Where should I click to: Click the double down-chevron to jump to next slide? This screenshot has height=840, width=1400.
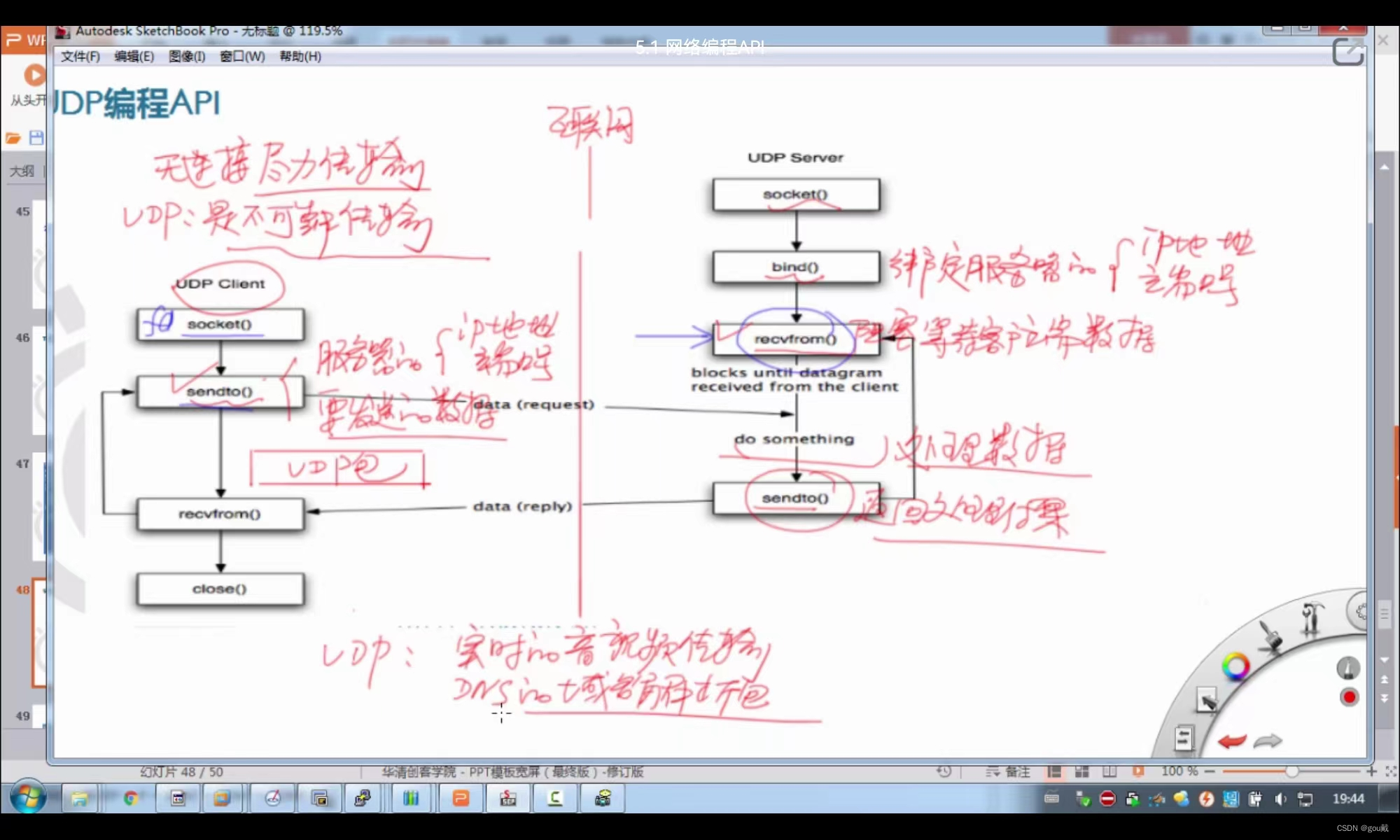(x=1384, y=697)
